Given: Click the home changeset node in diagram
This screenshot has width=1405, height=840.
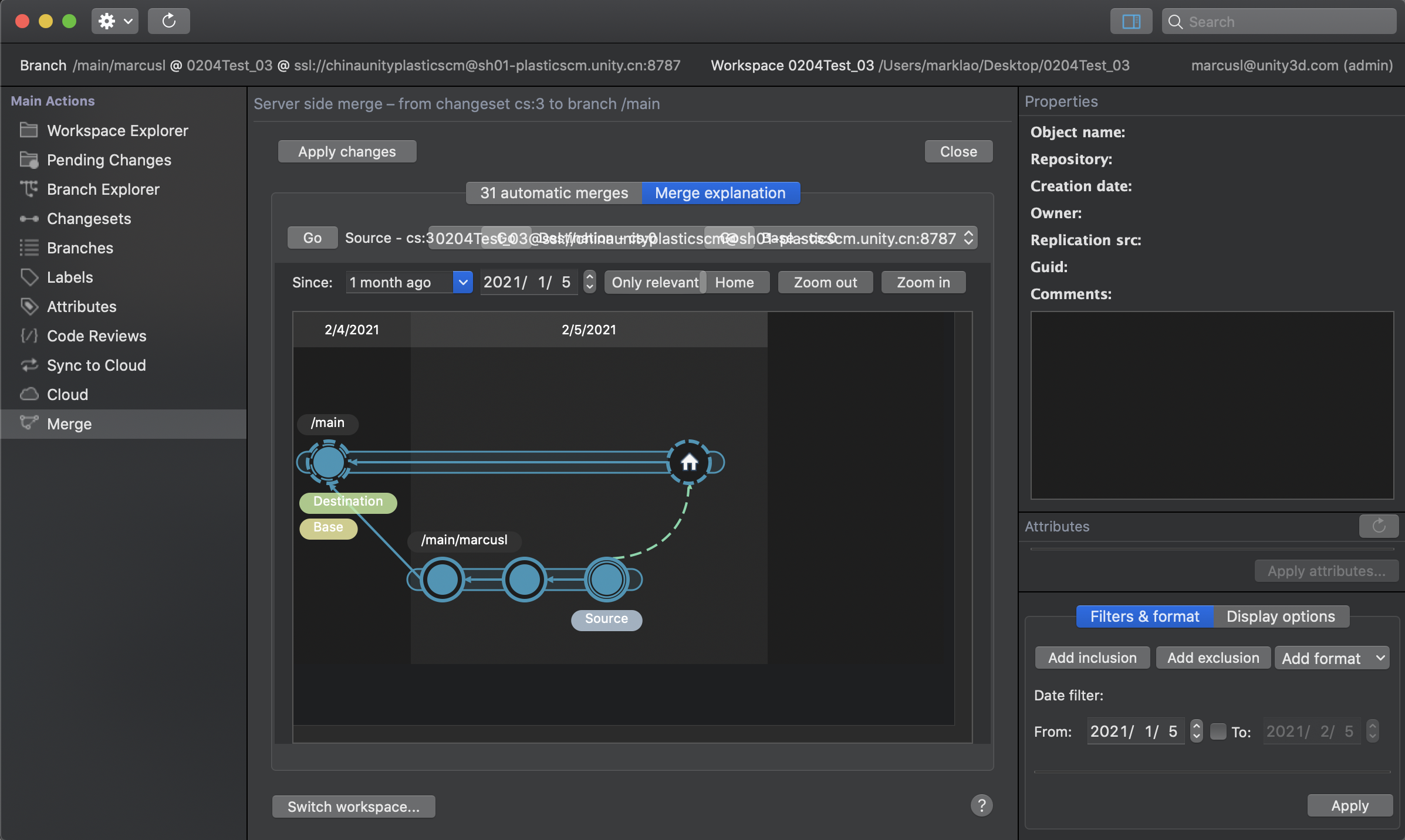Looking at the screenshot, I should [x=689, y=462].
